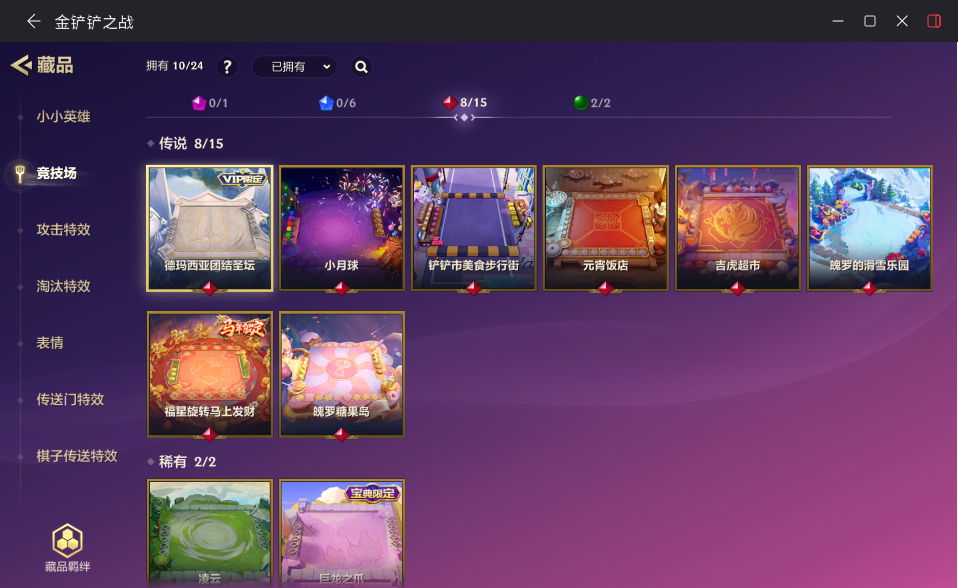This screenshot has width=958, height=588.
Task: Select the blue gem 0/6 filter
Action: 337,103
